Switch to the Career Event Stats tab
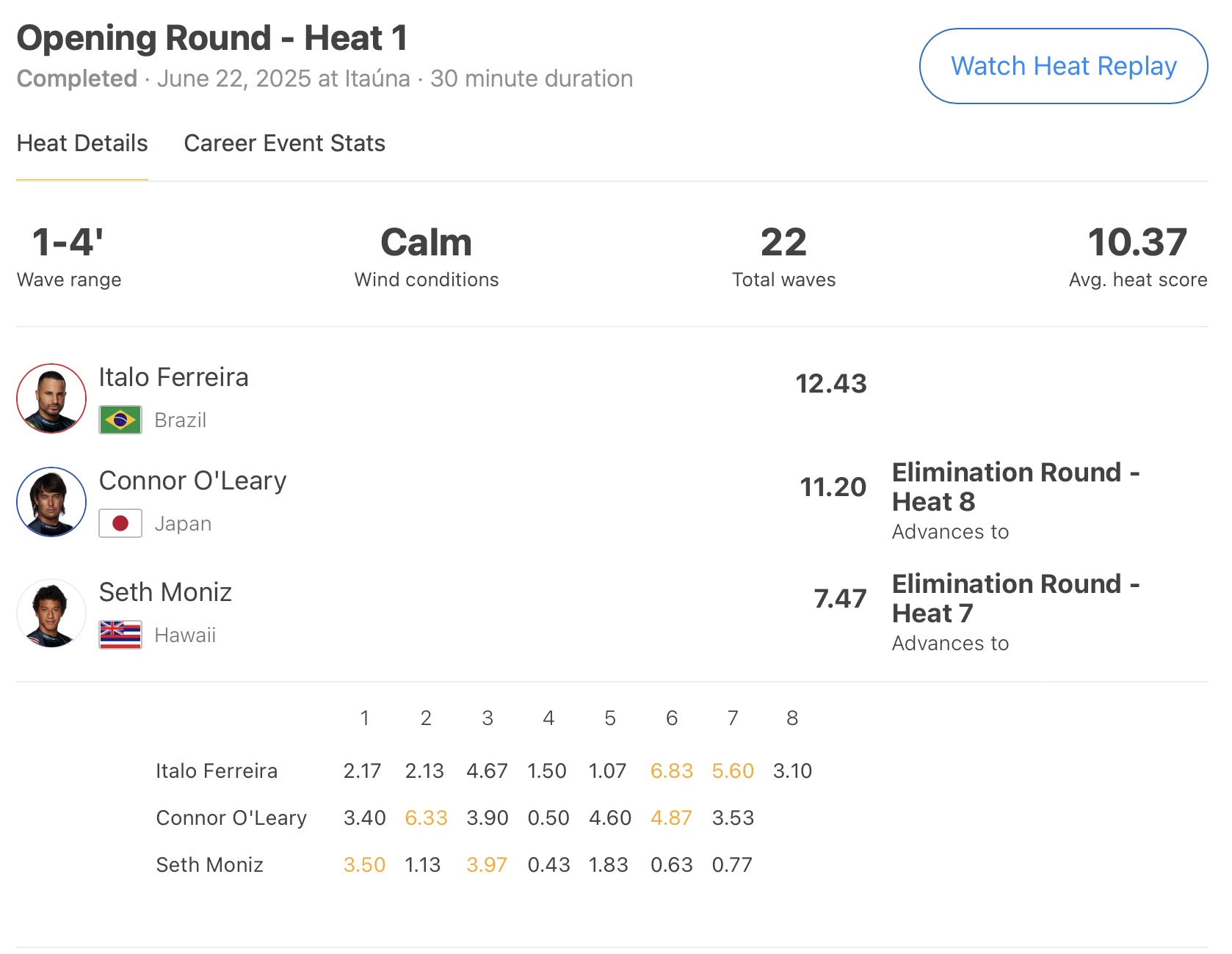 [284, 143]
